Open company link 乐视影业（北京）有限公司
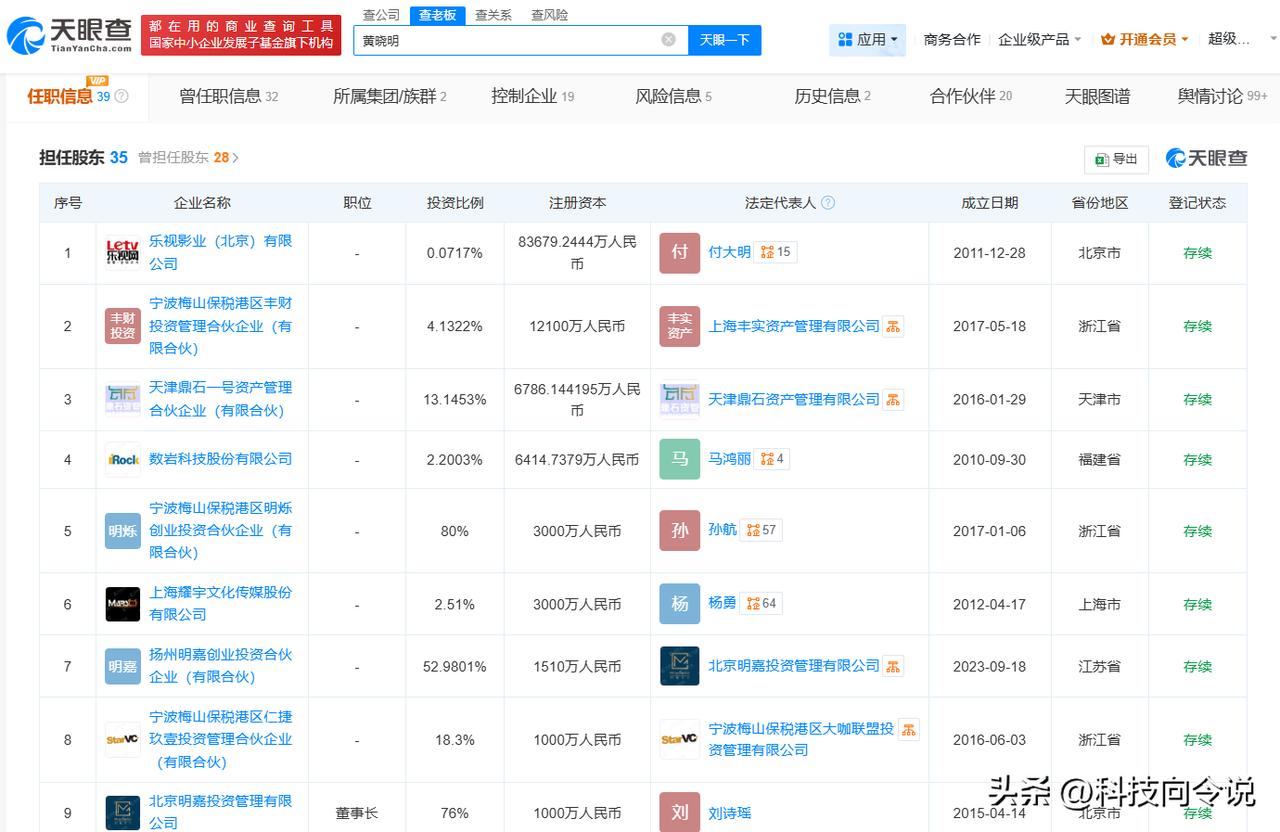 coord(221,252)
